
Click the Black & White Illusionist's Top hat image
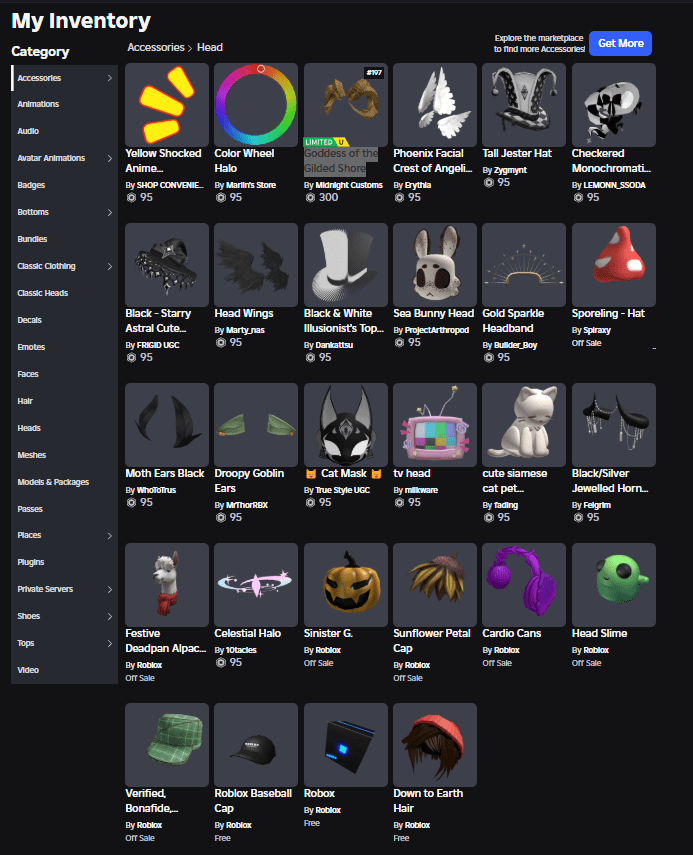tap(346, 264)
